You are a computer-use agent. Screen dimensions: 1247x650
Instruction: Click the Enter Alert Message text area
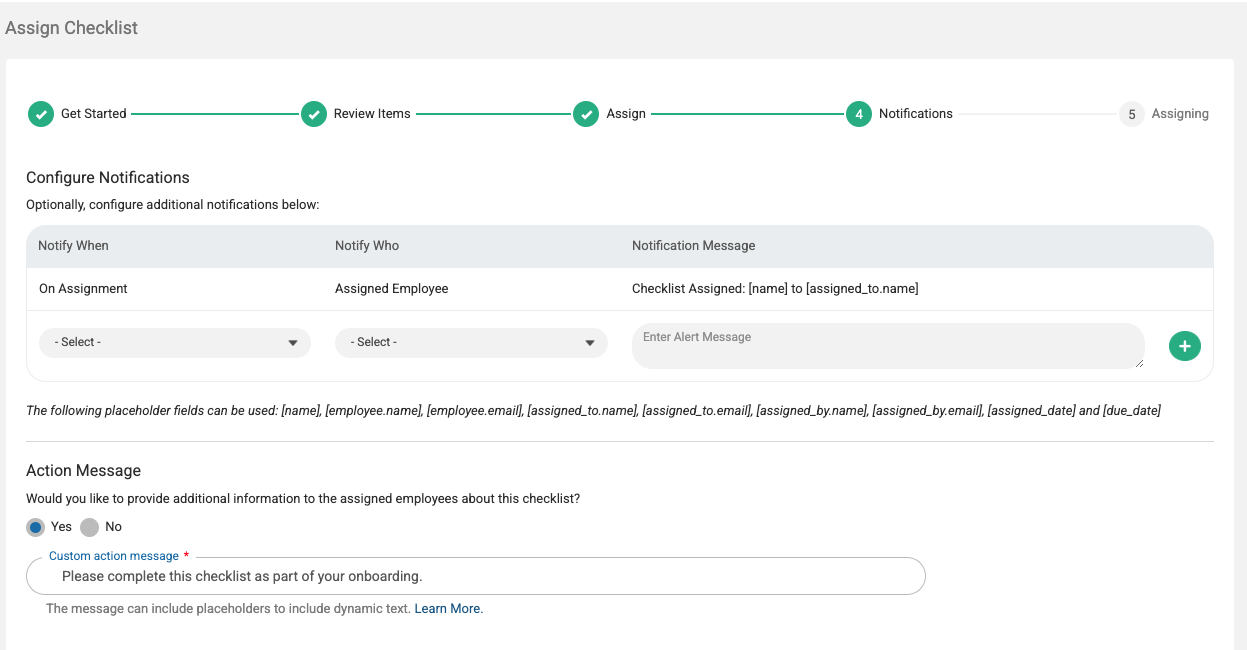888,346
